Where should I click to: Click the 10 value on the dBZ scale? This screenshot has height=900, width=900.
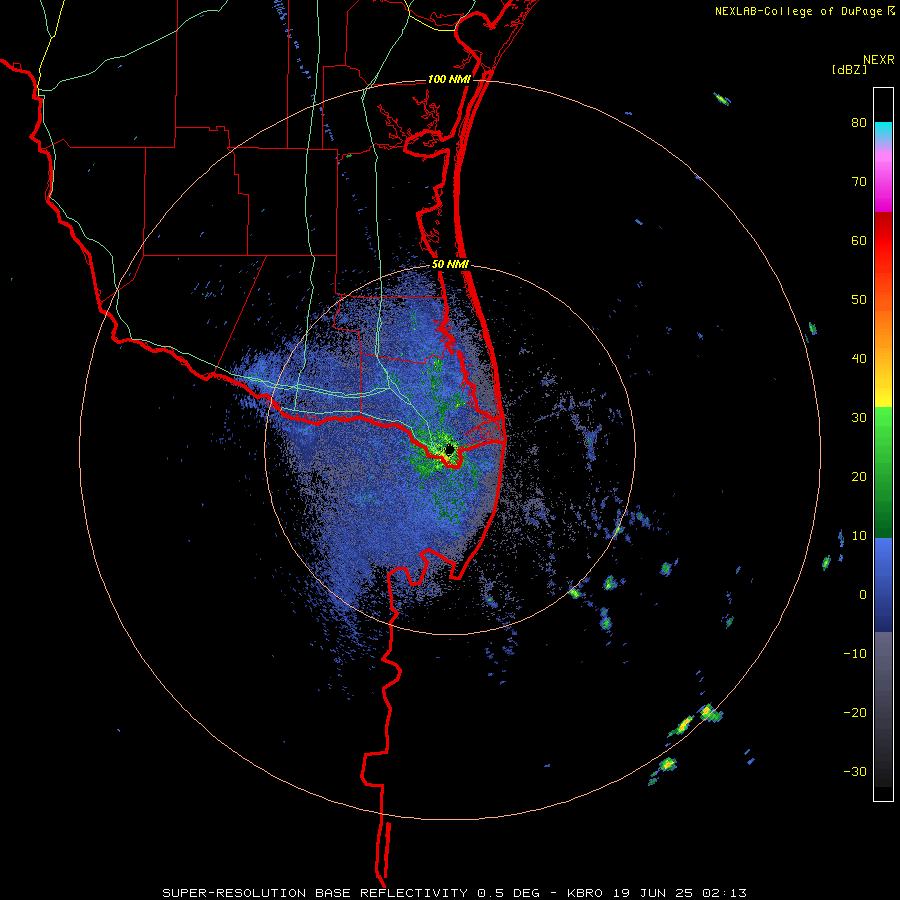tap(859, 536)
